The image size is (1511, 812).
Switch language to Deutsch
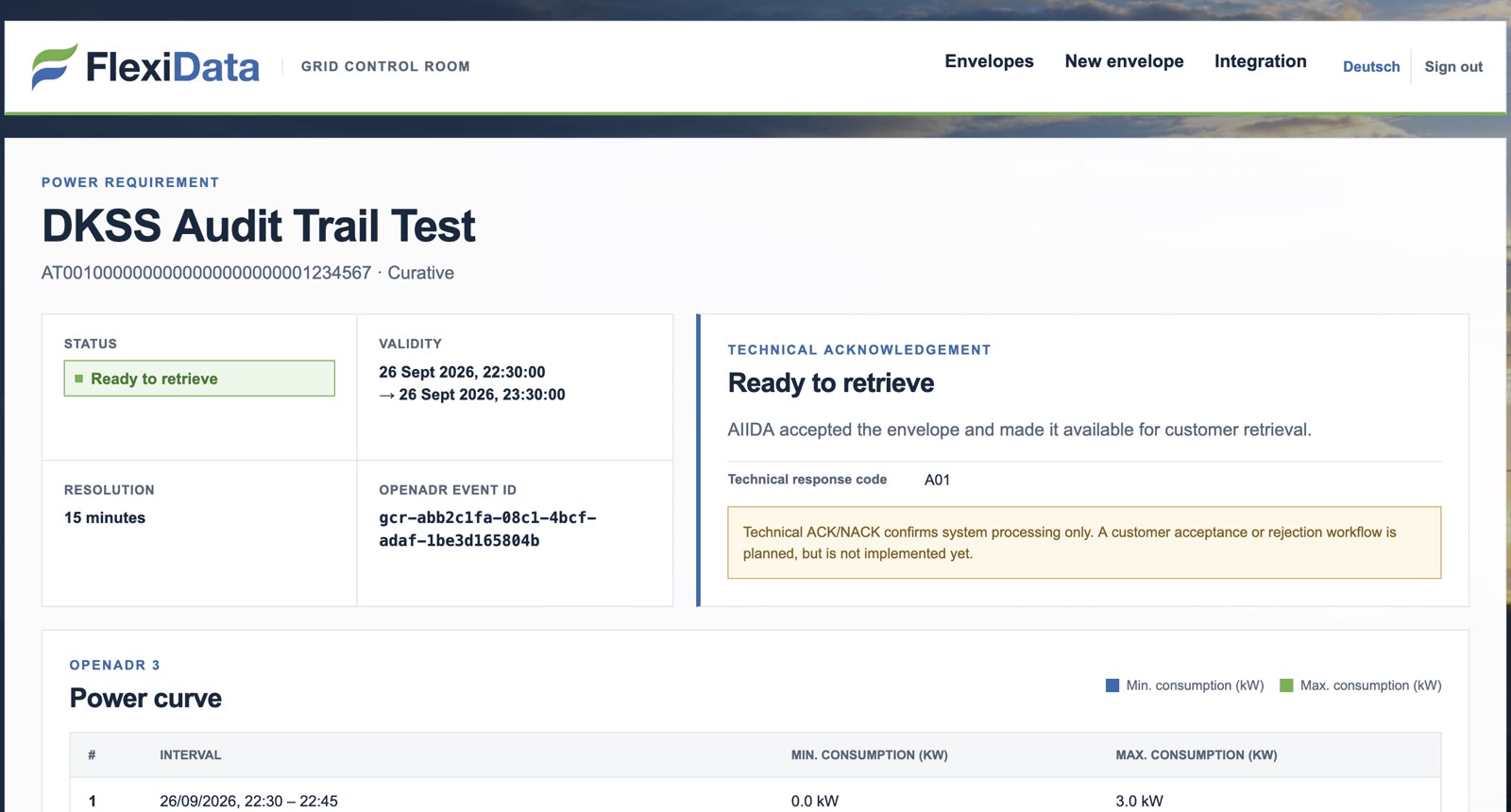pos(1371,67)
